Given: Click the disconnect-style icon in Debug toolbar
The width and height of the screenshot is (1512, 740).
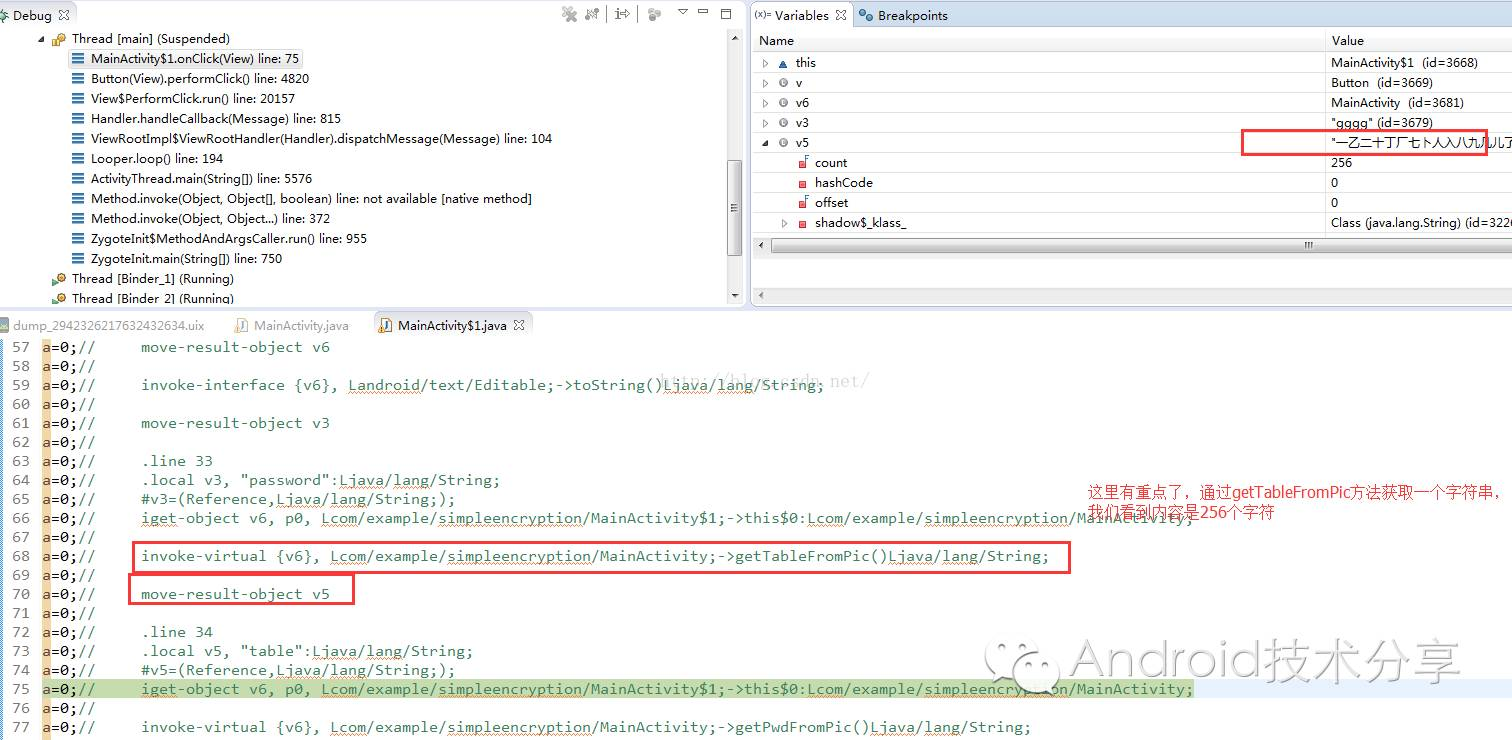Looking at the screenshot, I should tap(593, 14).
